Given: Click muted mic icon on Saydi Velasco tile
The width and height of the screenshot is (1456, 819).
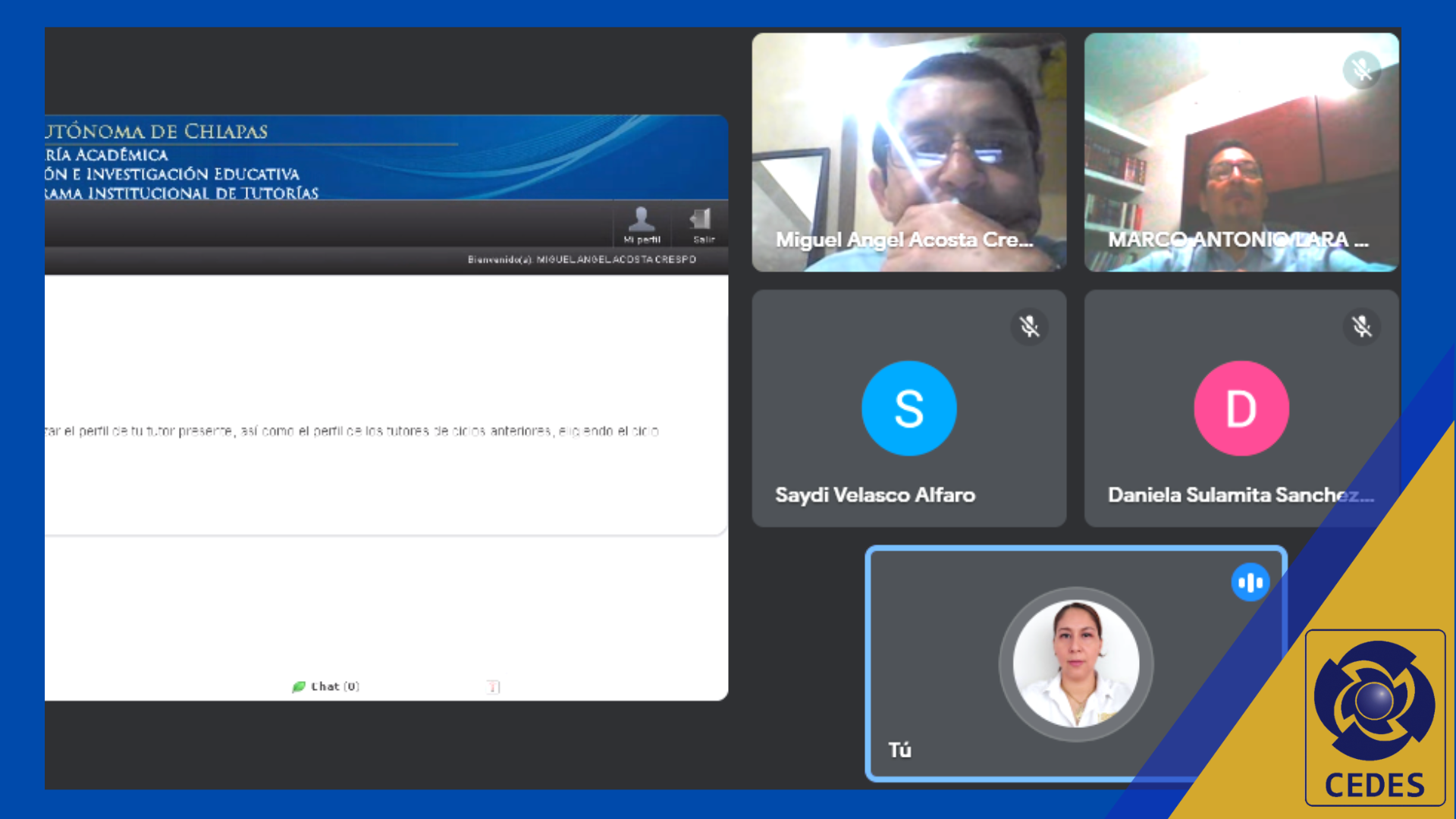Looking at the screenshot, I should click(x=1029, y=327).
